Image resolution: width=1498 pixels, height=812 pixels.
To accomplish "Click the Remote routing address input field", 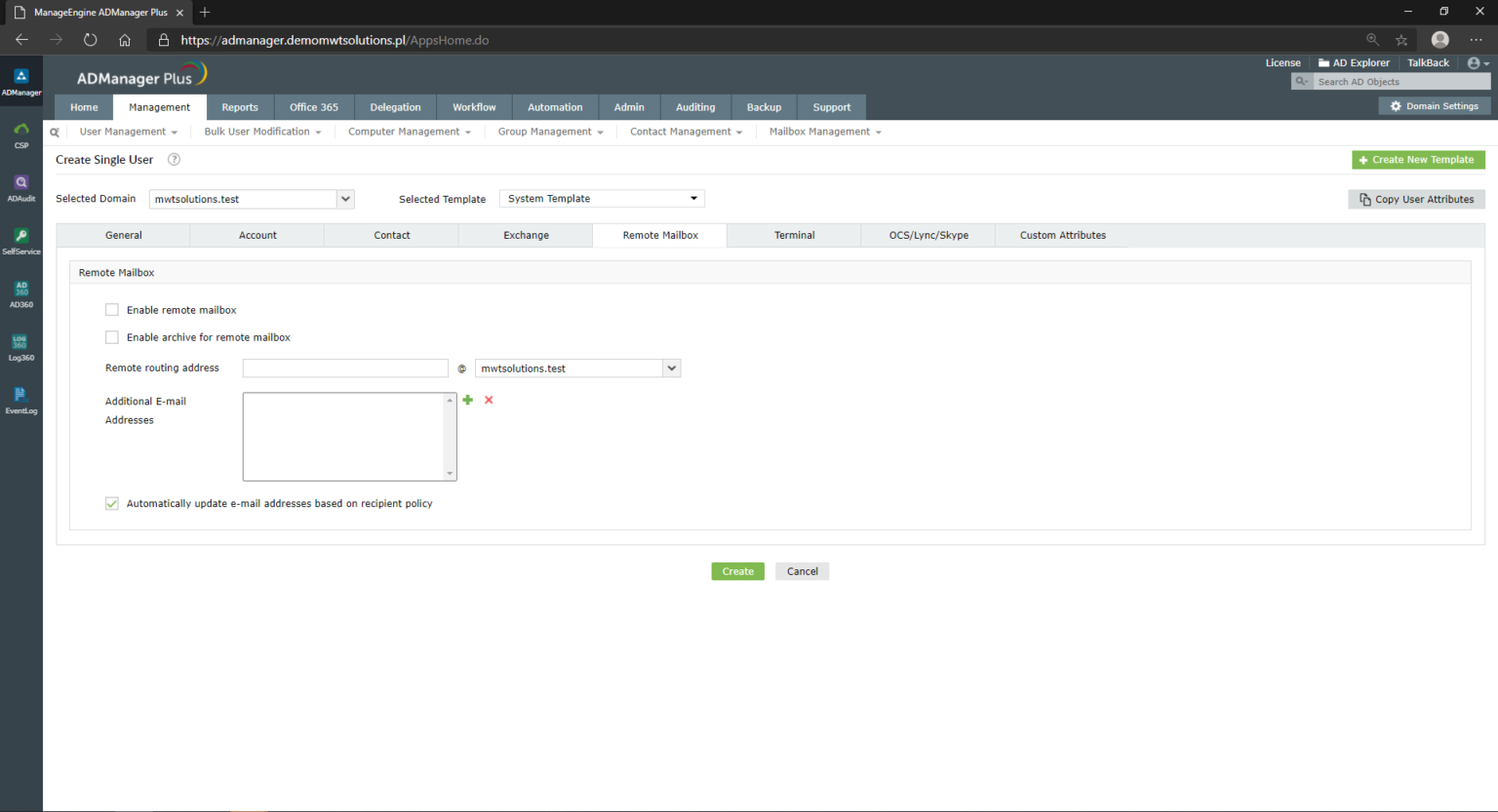I will coord(345,368).
